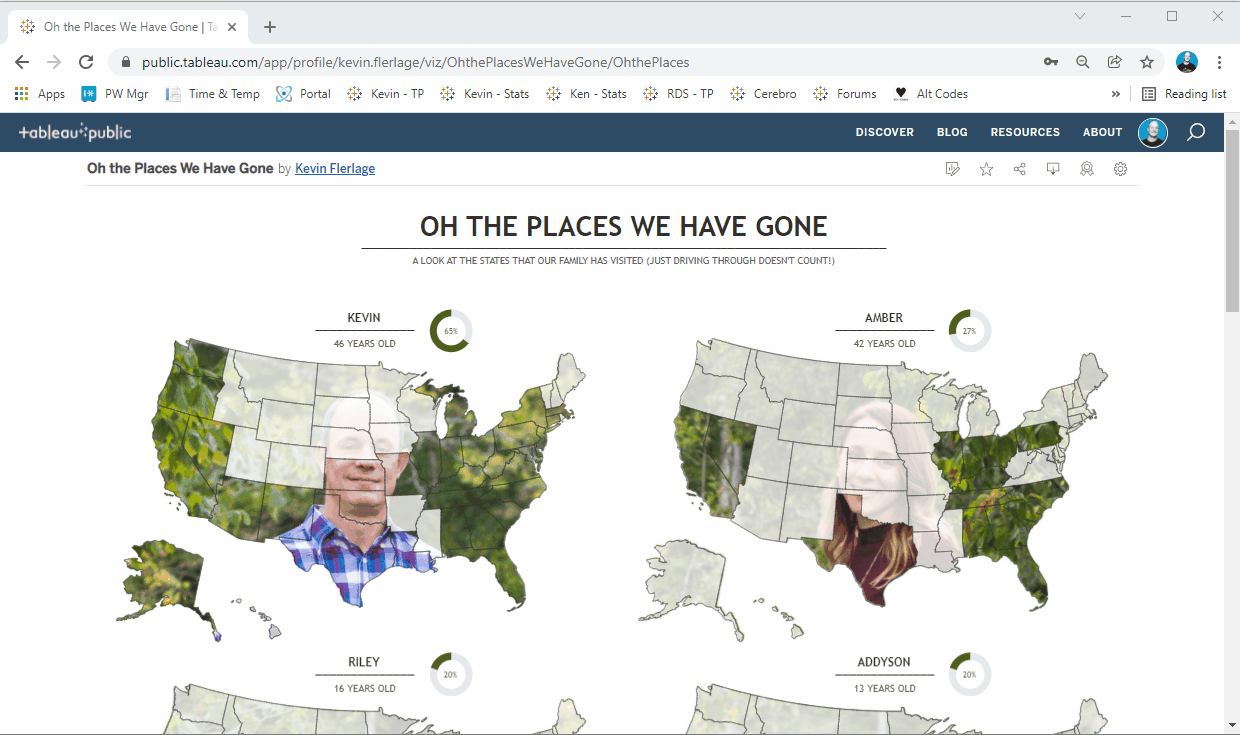Viewport: 1240px width, 735px height.
Task: Go back to previous page
Action: pyautogui.click(x=22, y=62)
